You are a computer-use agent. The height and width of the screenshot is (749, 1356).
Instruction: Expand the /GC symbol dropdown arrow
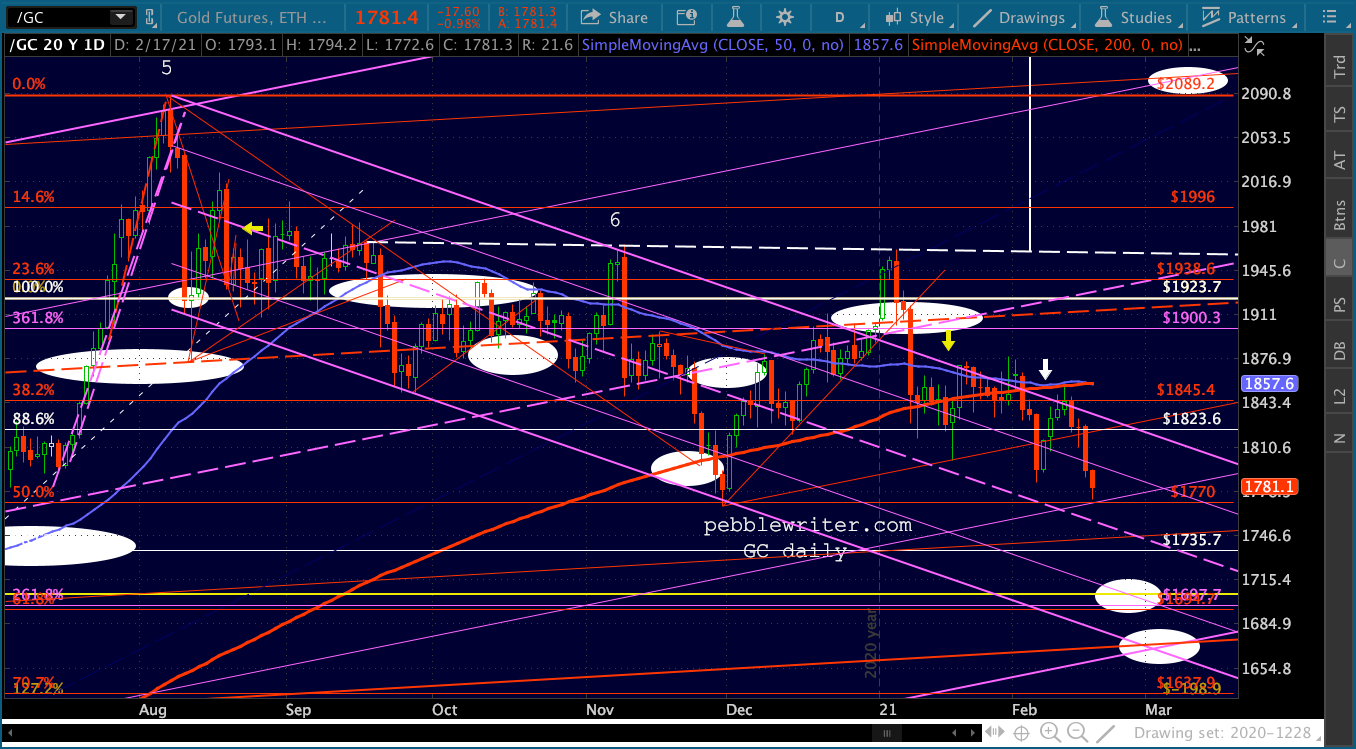point(121,17)
